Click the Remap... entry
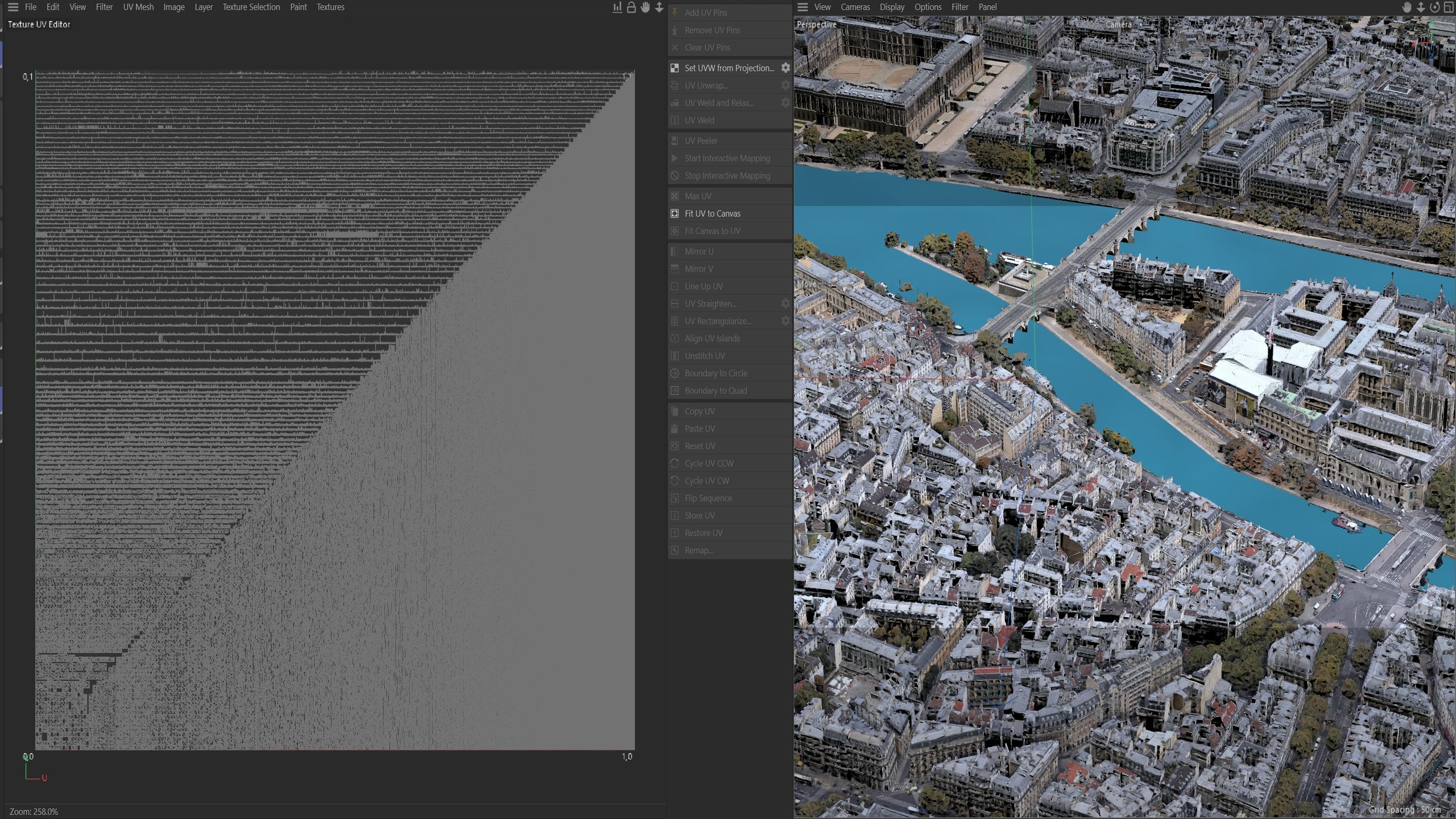 tap(730, 550)
